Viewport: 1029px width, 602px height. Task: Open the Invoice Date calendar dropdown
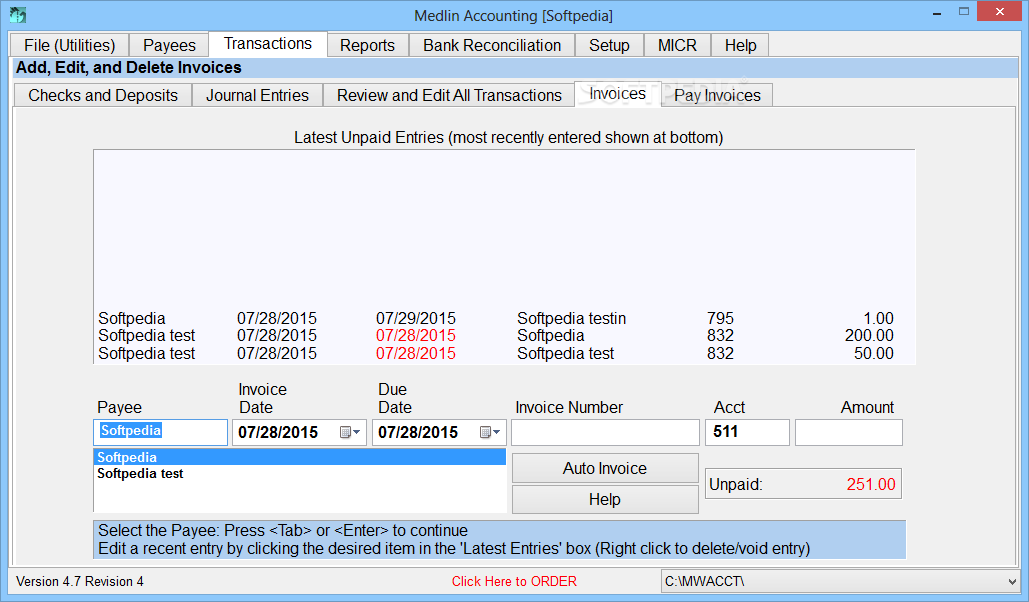click(x=350, y=433)
